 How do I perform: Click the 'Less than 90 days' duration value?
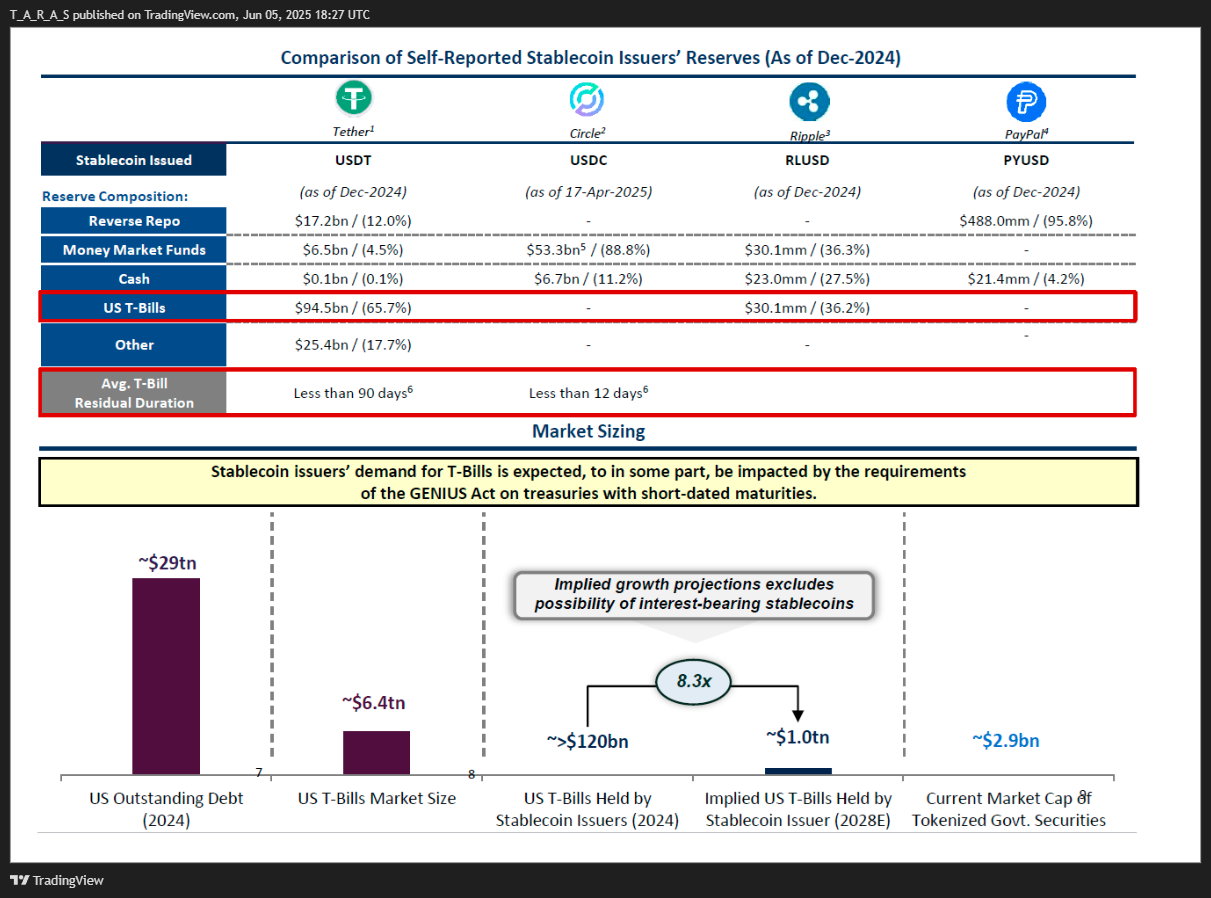(353, 392)
